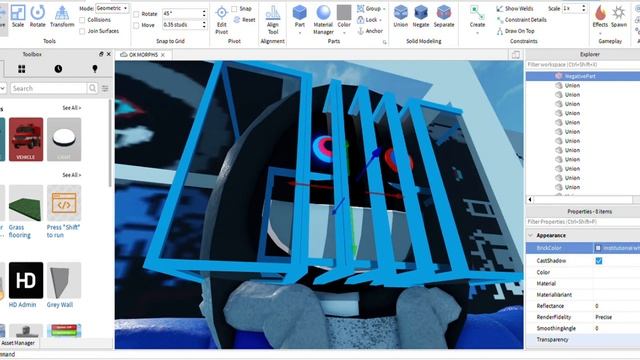This screenshot has height=360, width=640.
Task: Open the Toolbox recent clock tab
Action: point(58,69)
